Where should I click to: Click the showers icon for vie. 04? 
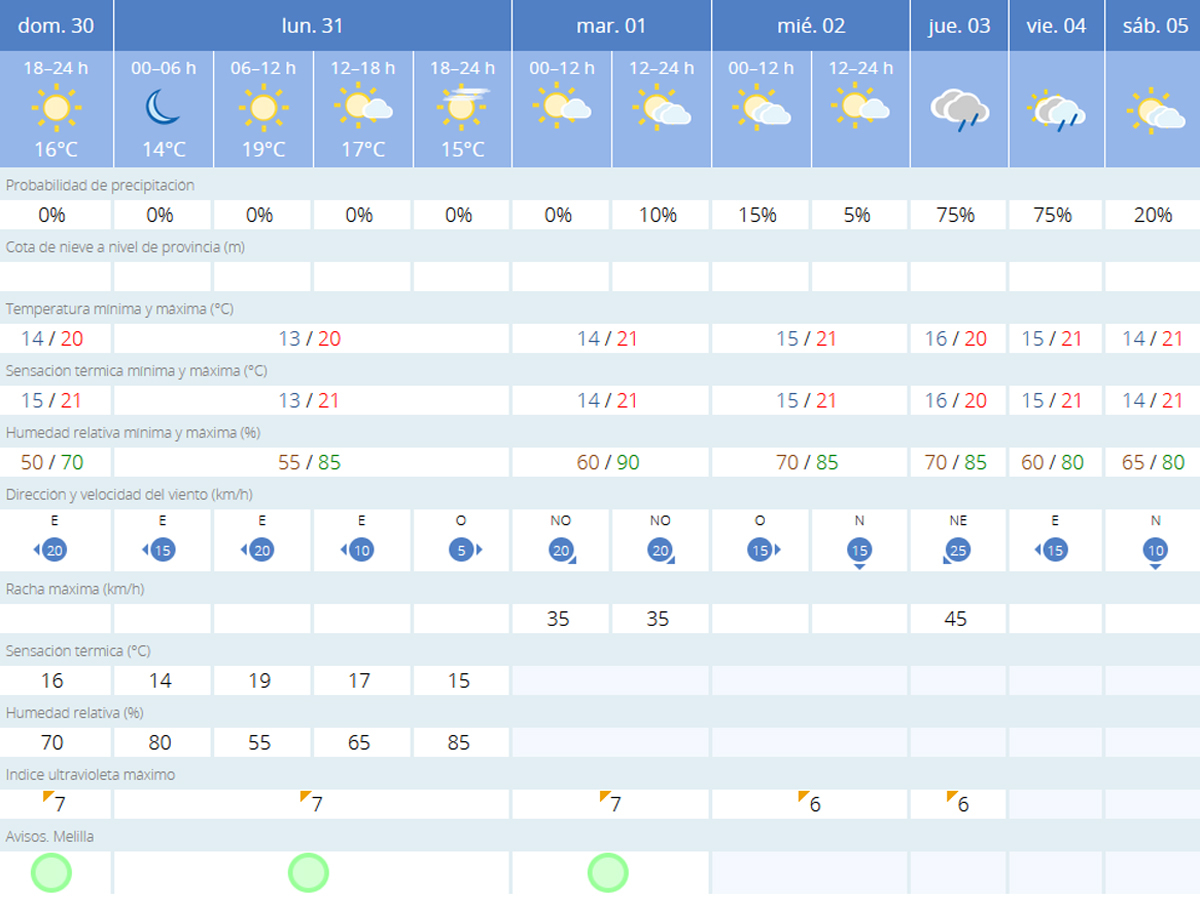click(x=1057, y=110)
